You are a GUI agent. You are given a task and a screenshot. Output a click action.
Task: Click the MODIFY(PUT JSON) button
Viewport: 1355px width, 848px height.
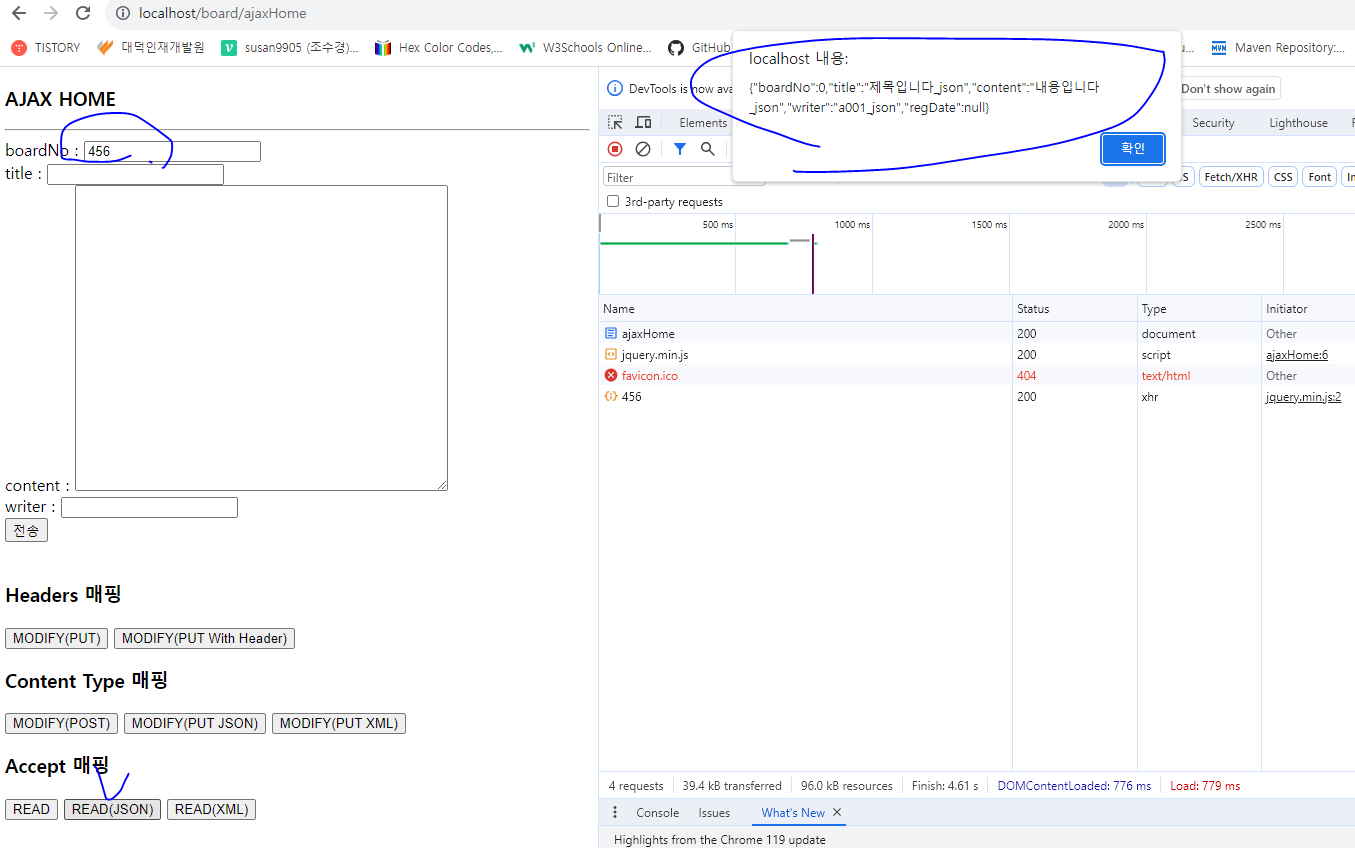[x=195, y=723]
